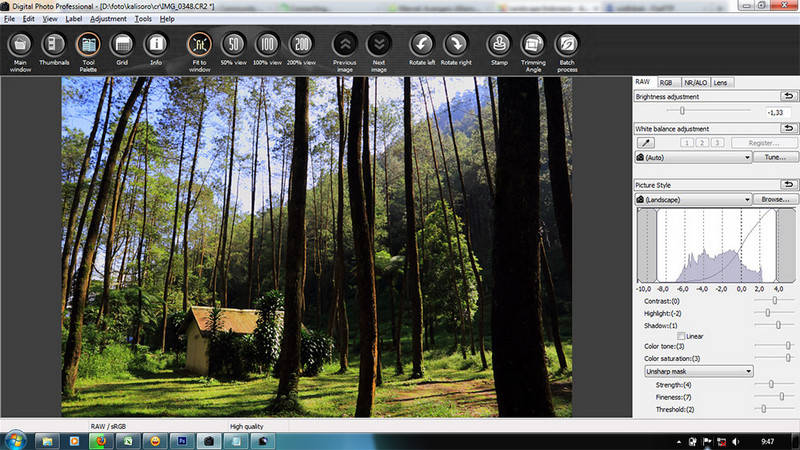Switch to the NR/ALO tab
800x450 pixels.
coord(695,82)
